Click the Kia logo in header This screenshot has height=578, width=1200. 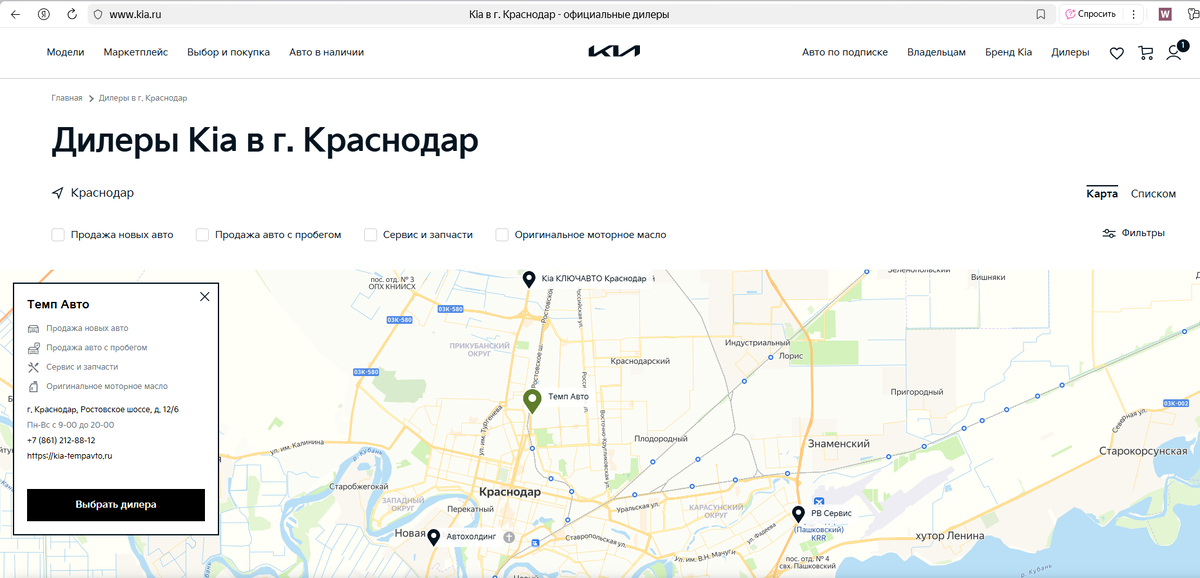[x=614, y=52]
